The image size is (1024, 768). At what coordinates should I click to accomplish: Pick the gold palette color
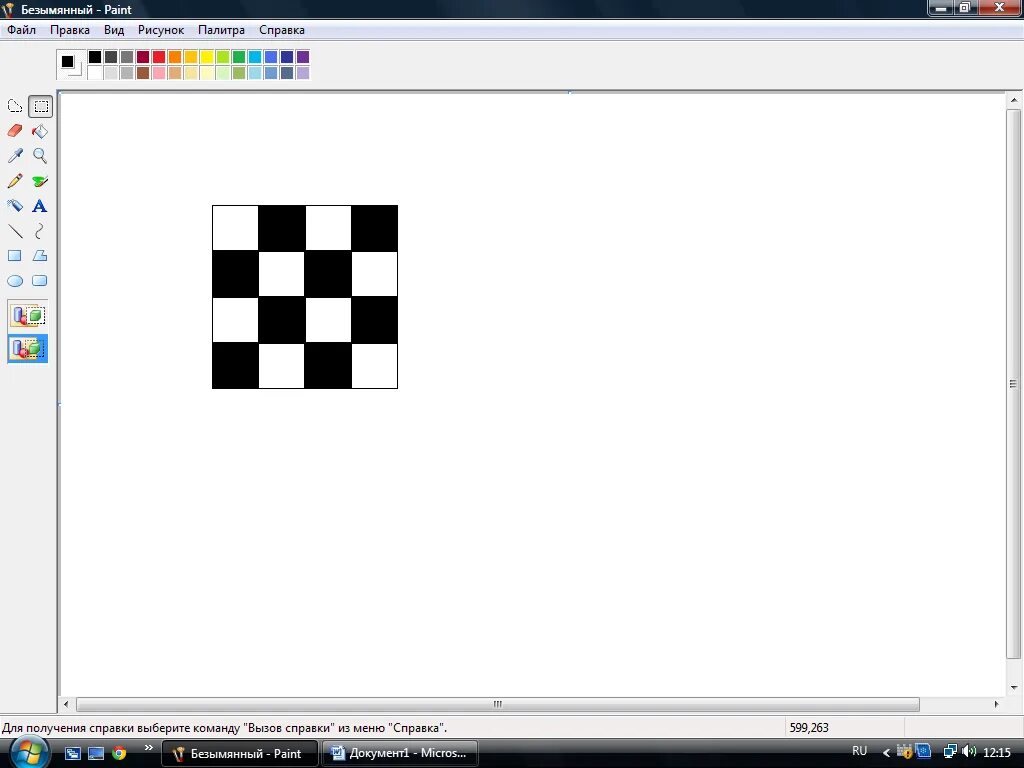[191, 57]
